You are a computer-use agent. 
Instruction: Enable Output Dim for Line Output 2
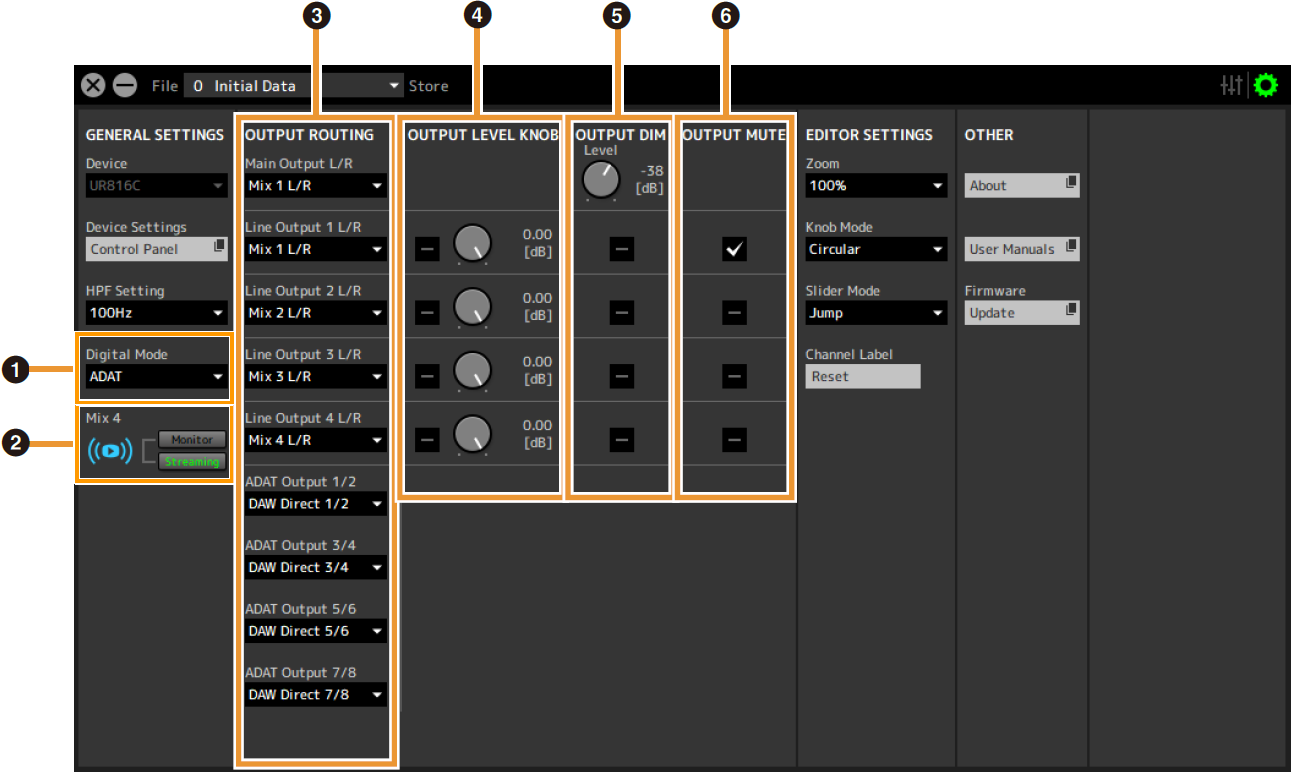[622, 314]
